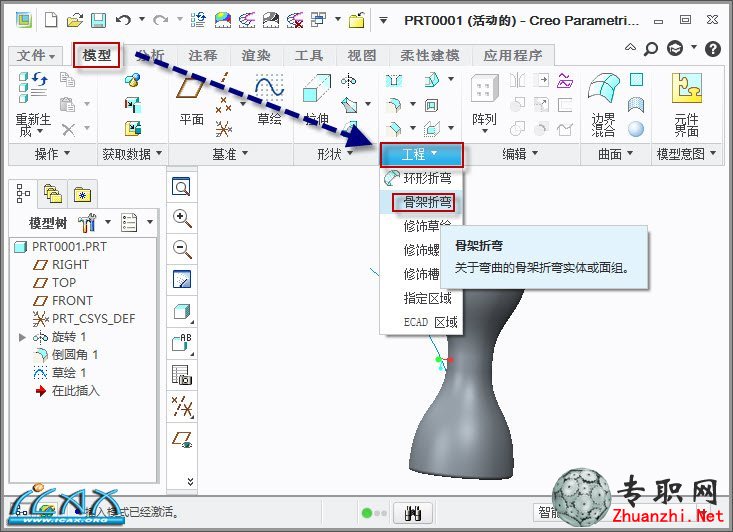Expand the 获取数据 get data group dropdown
733x532 pixels.
[132, 154]
